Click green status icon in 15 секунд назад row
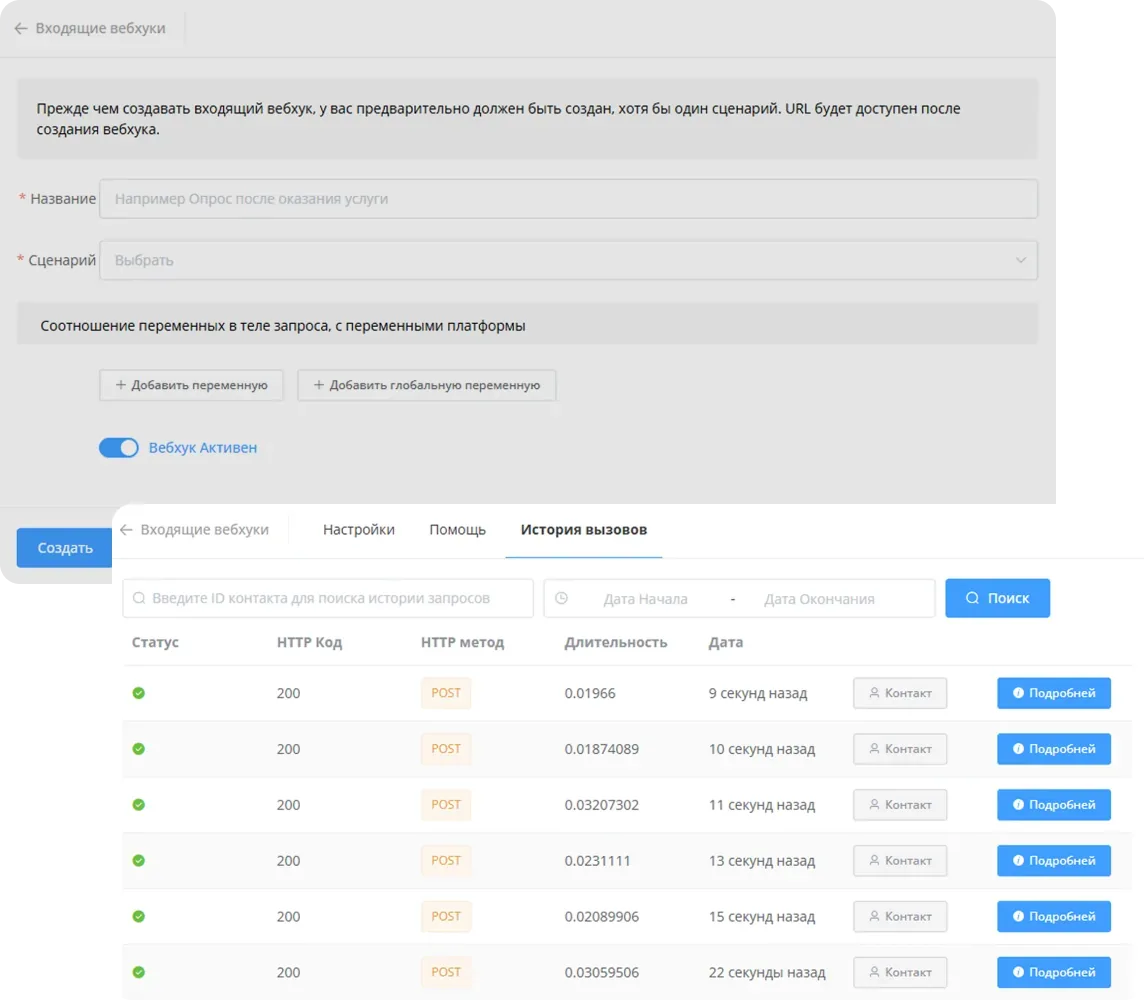 pos(139,916)
